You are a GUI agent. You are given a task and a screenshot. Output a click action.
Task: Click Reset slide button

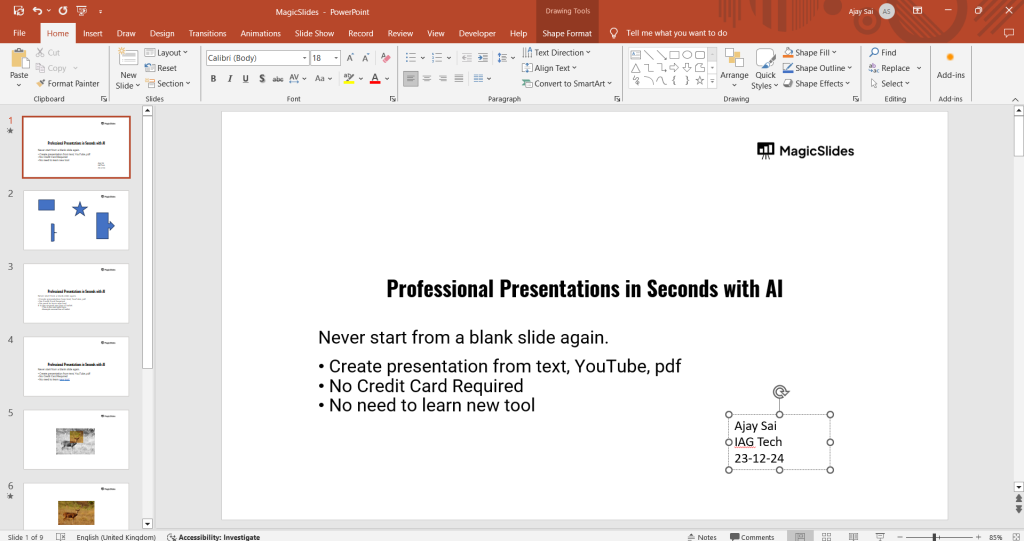[x=161, y=68]
